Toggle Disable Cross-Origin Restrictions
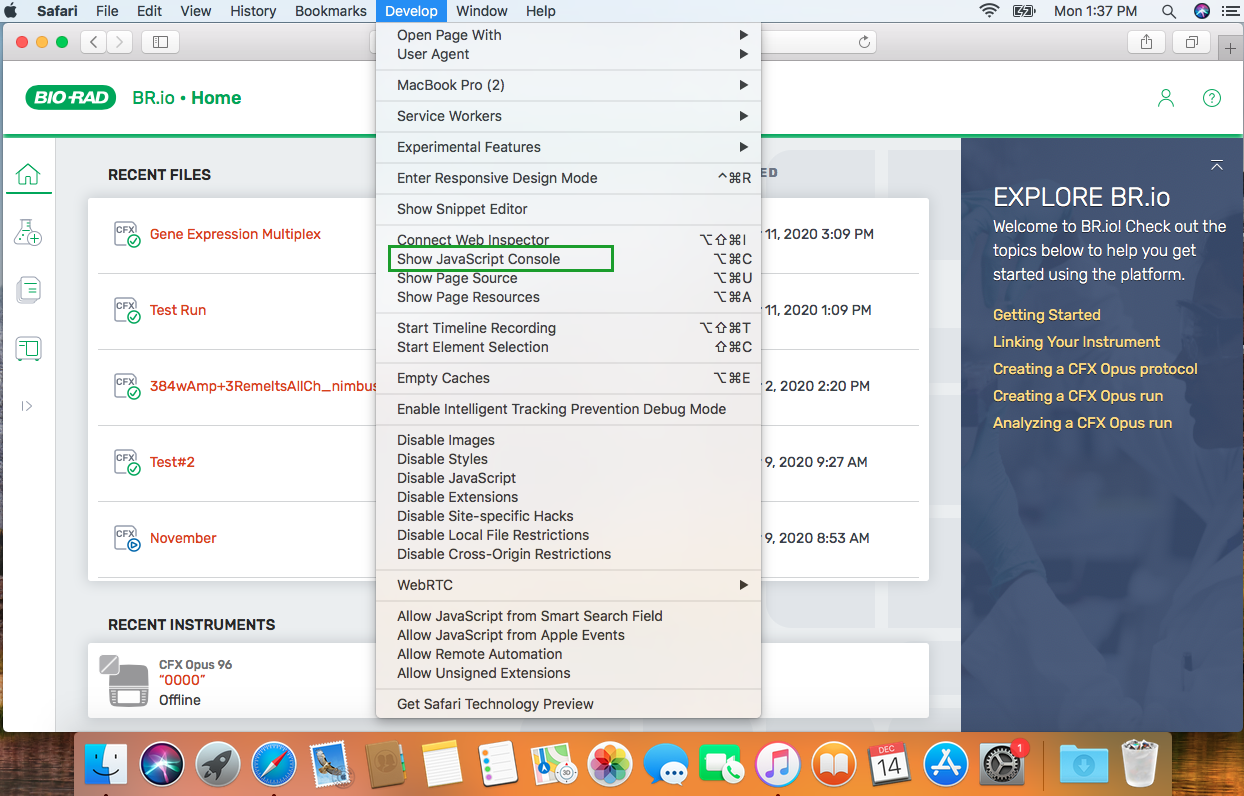Screen dimensions: 1244x796 tap(568, 554)
